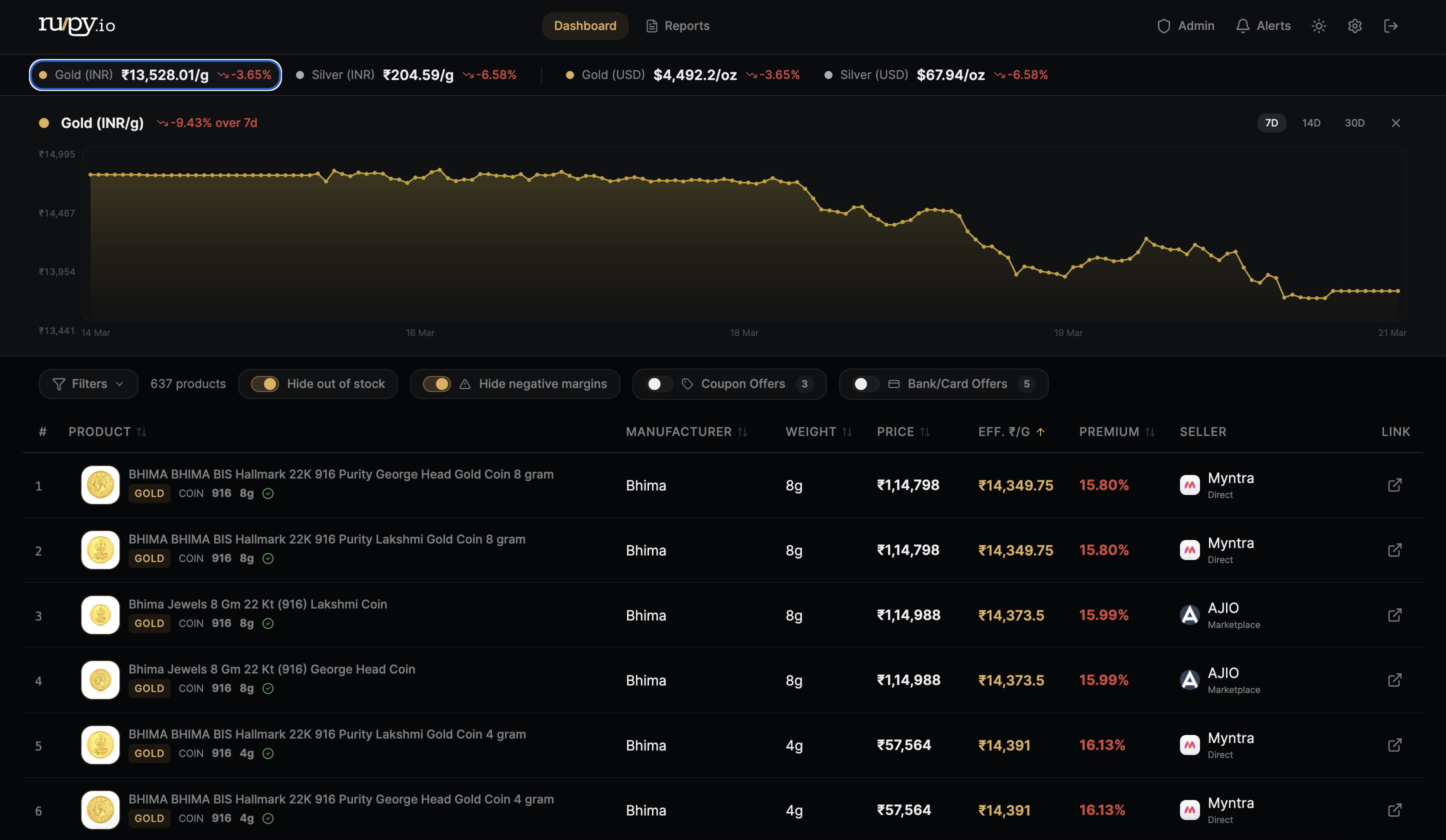Click the rupy.io logo

click(x=77, y=25)
